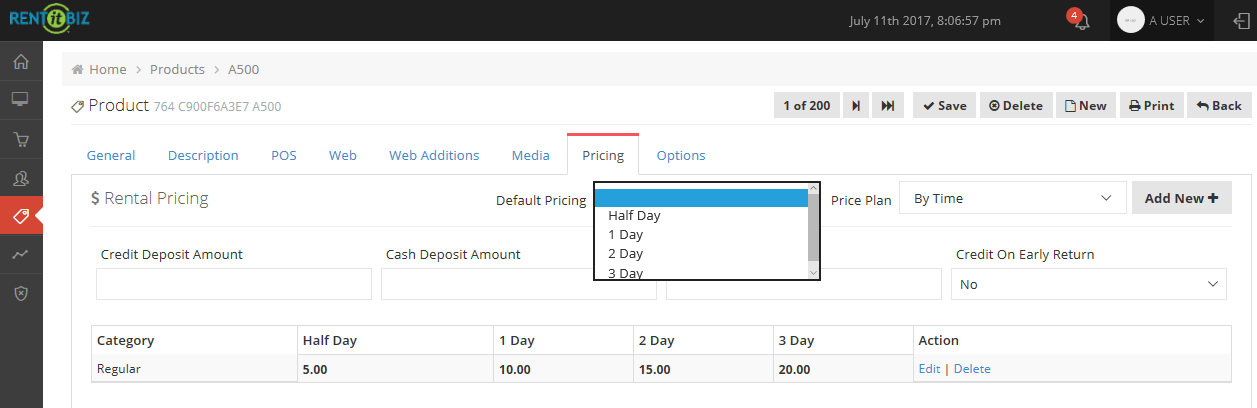
Task: Click the Edit link for Regular row
Action: (x=929, y=369)
